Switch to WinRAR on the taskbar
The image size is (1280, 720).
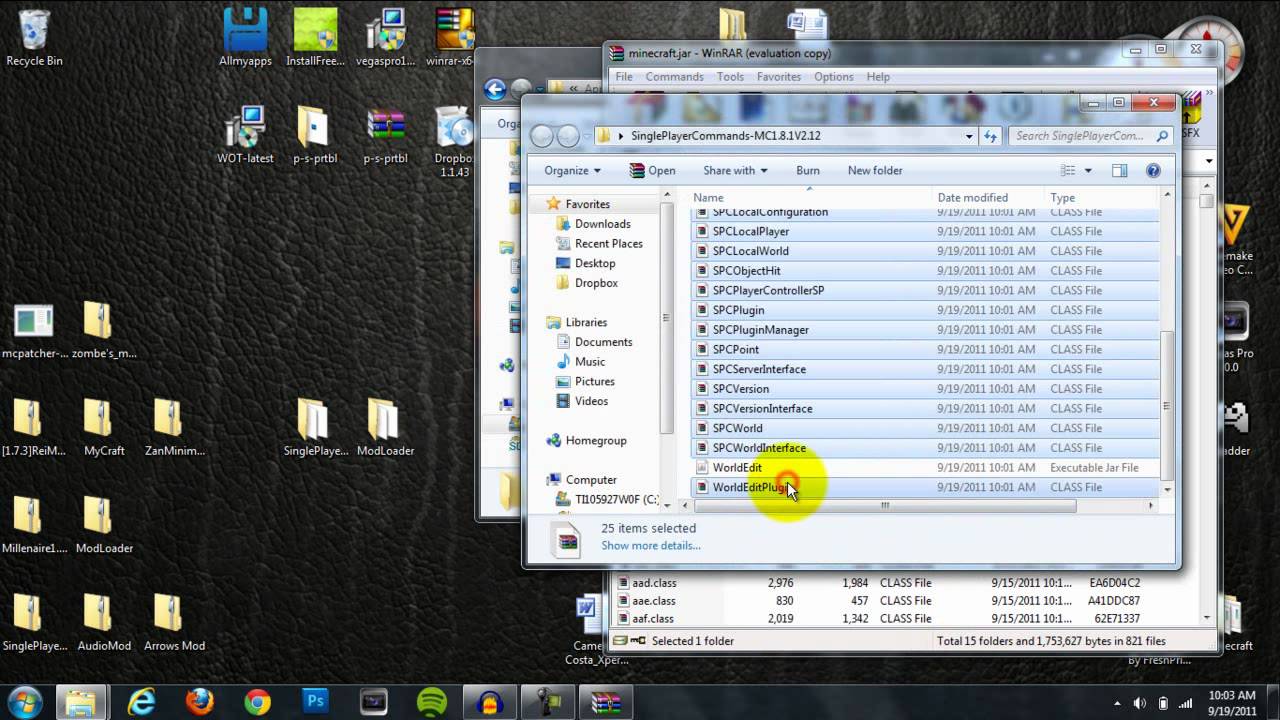(x=605, y=702)
